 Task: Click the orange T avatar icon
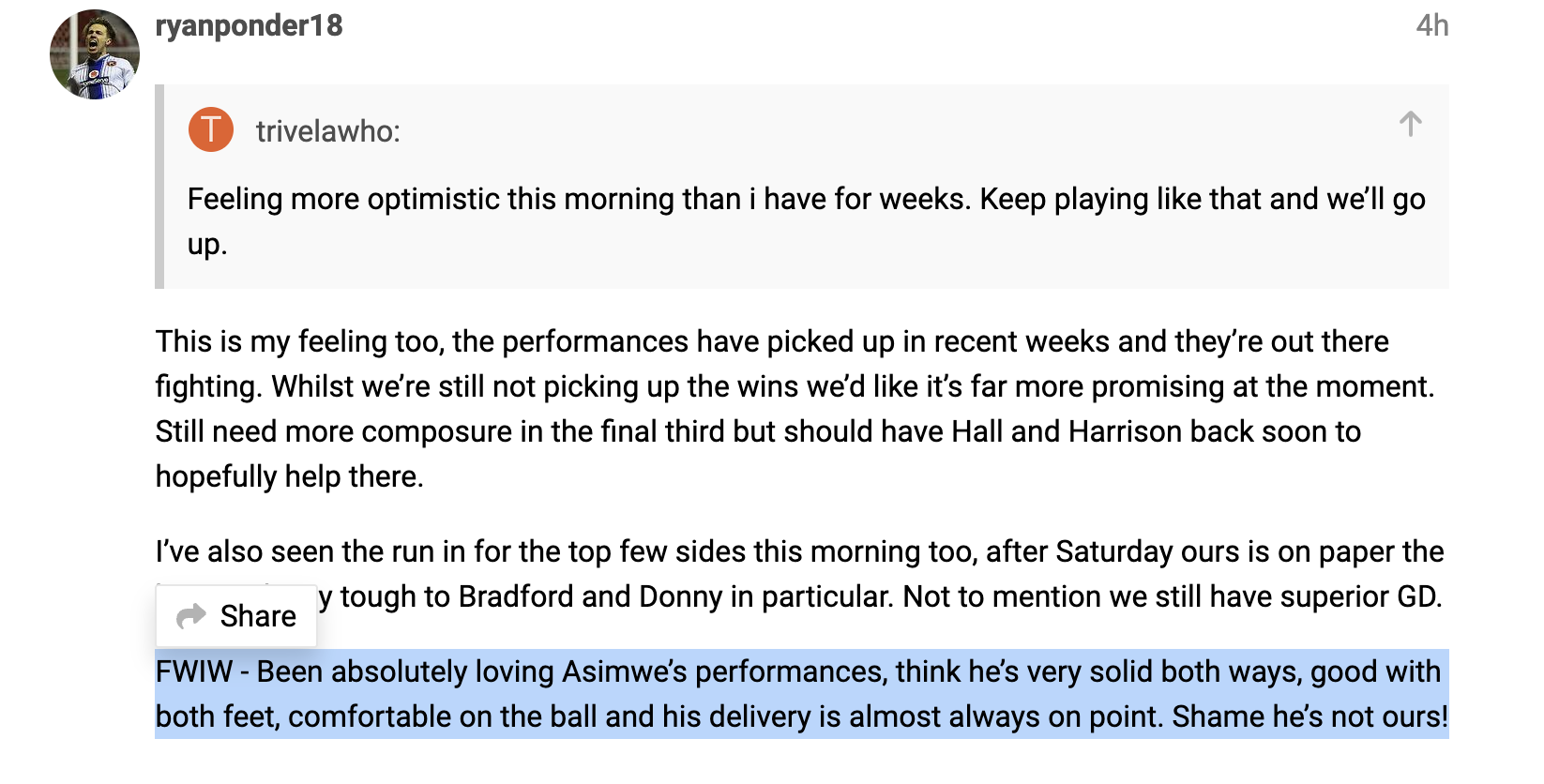click(211, 129)
